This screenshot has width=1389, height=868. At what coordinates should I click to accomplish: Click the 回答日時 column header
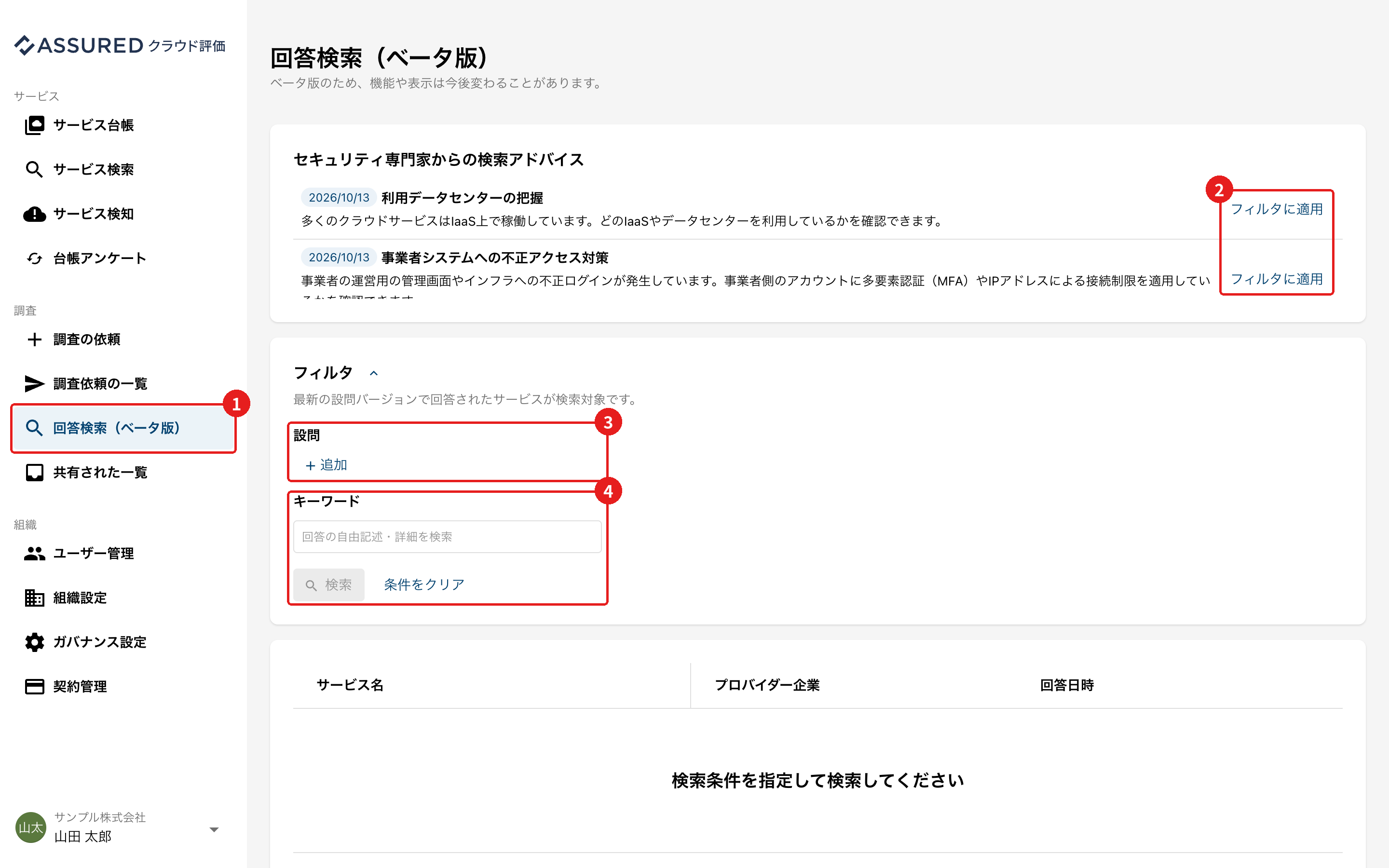tap(1067, 685)
